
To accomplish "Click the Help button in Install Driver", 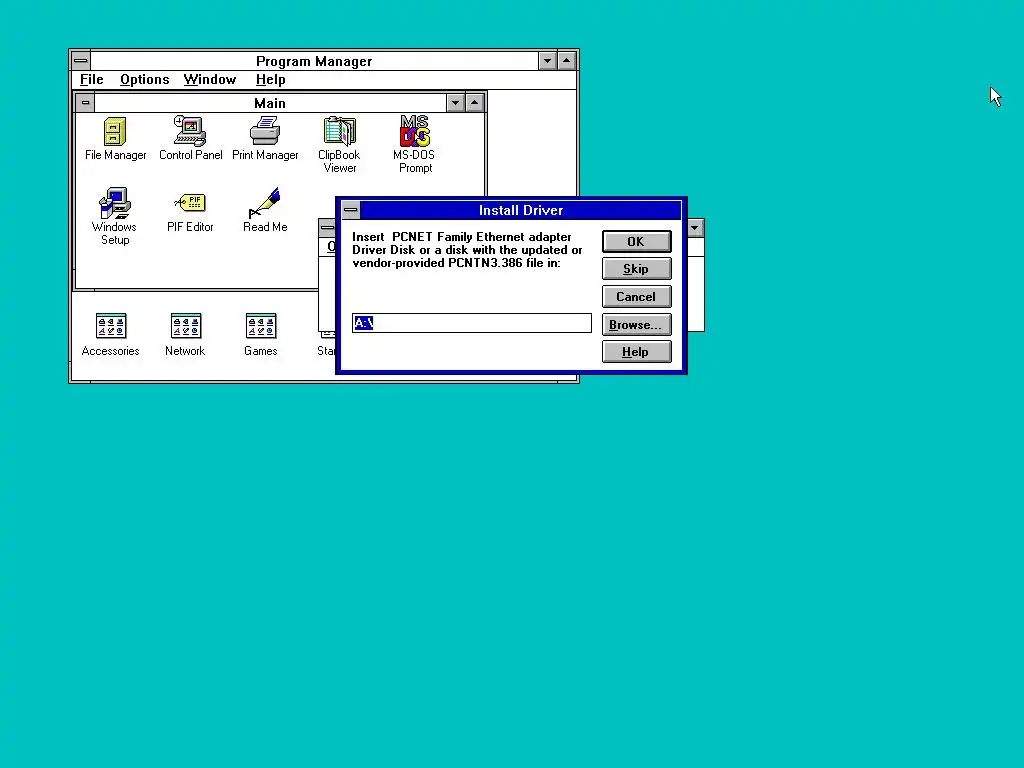I will point(636,352).
